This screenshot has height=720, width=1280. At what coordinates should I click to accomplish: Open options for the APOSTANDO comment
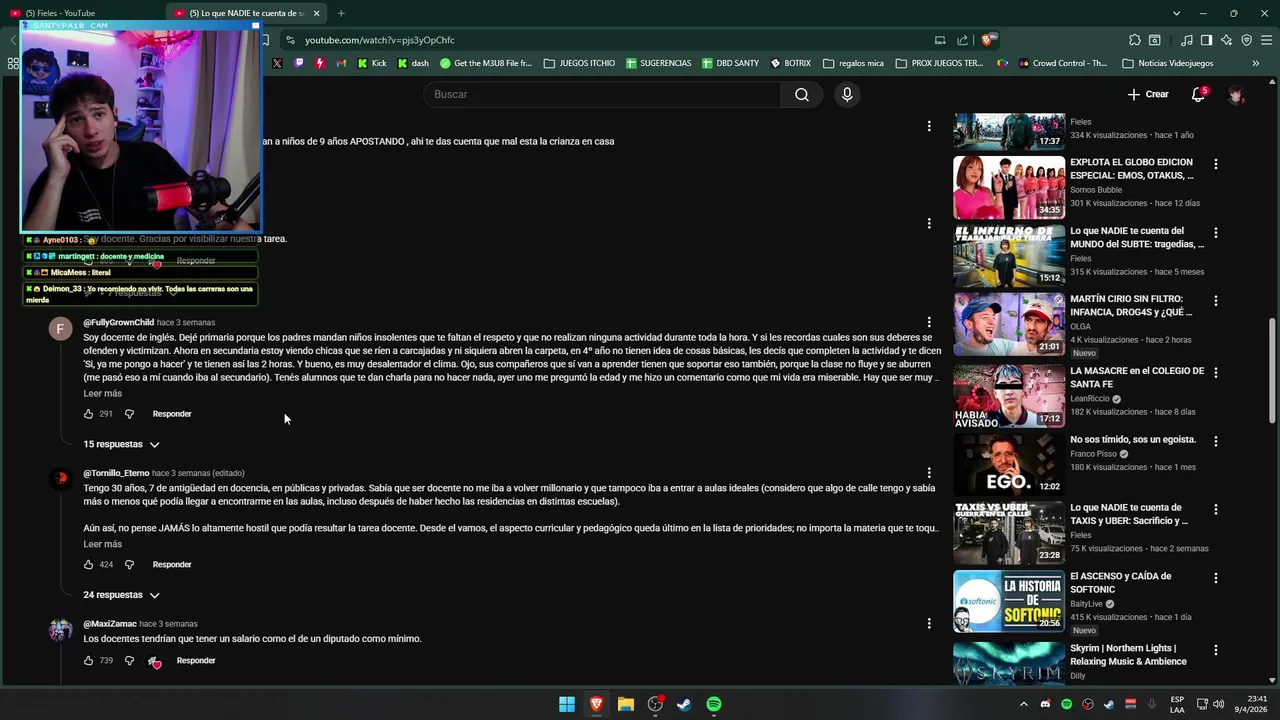(x=929, y=126)
